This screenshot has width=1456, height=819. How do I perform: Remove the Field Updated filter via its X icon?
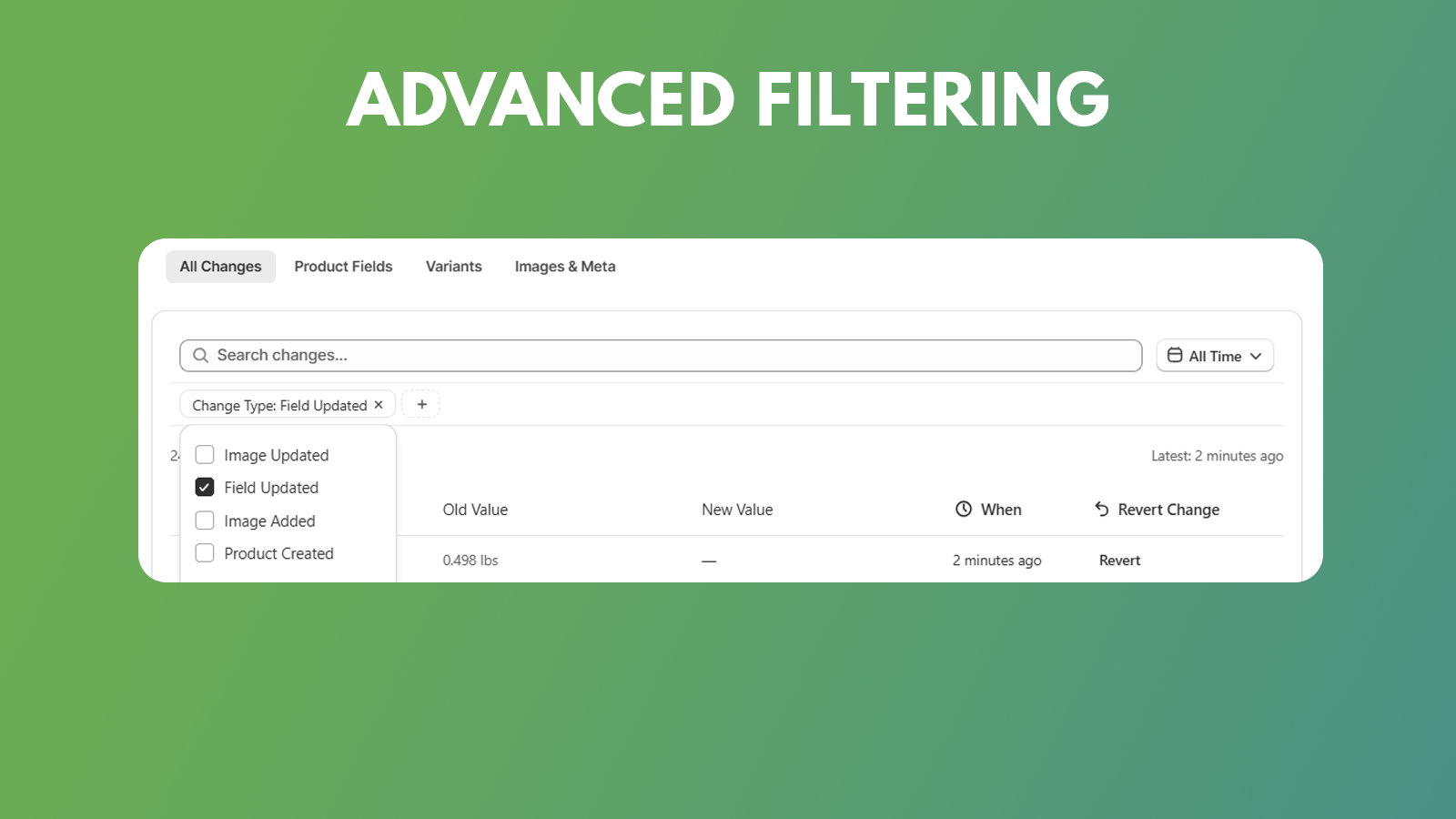pos(379,404)
